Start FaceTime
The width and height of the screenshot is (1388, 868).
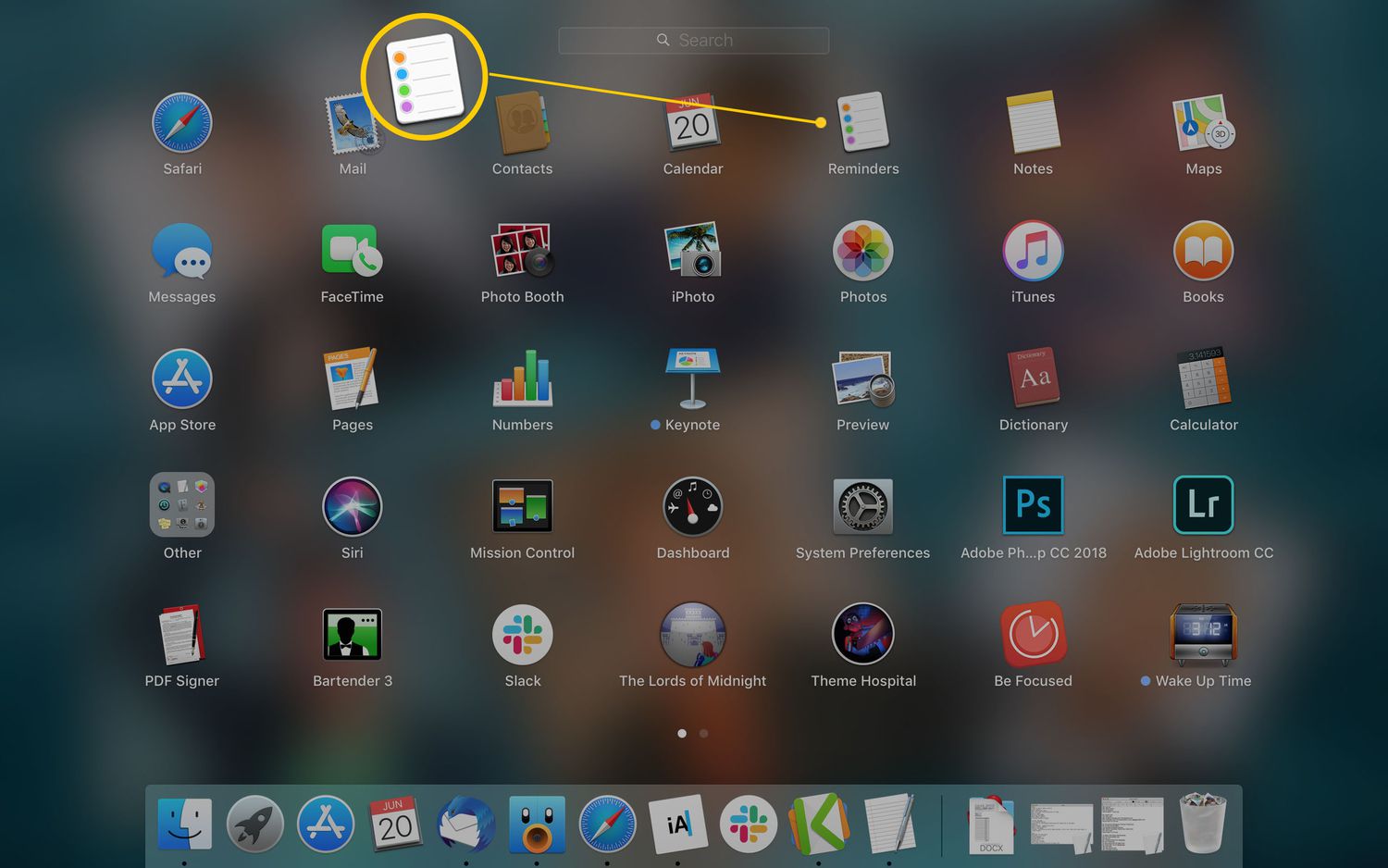(353, 251)
